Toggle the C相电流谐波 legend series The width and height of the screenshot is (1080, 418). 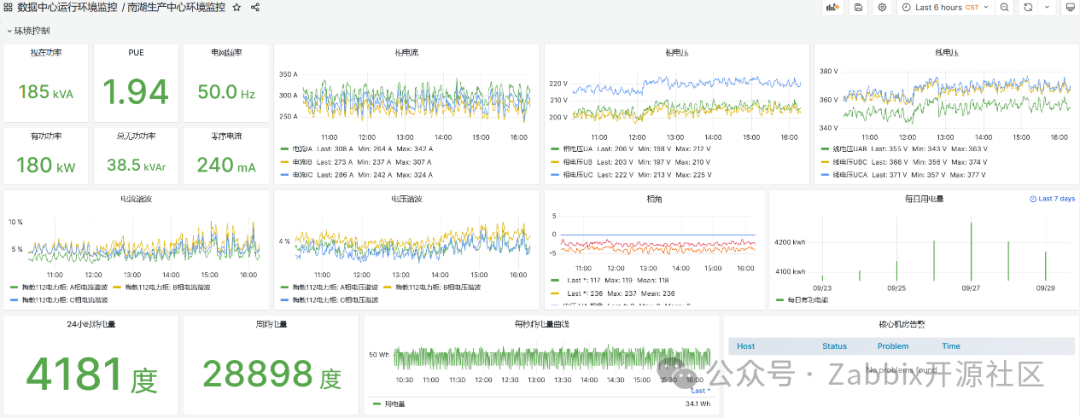tap(64, 300)
